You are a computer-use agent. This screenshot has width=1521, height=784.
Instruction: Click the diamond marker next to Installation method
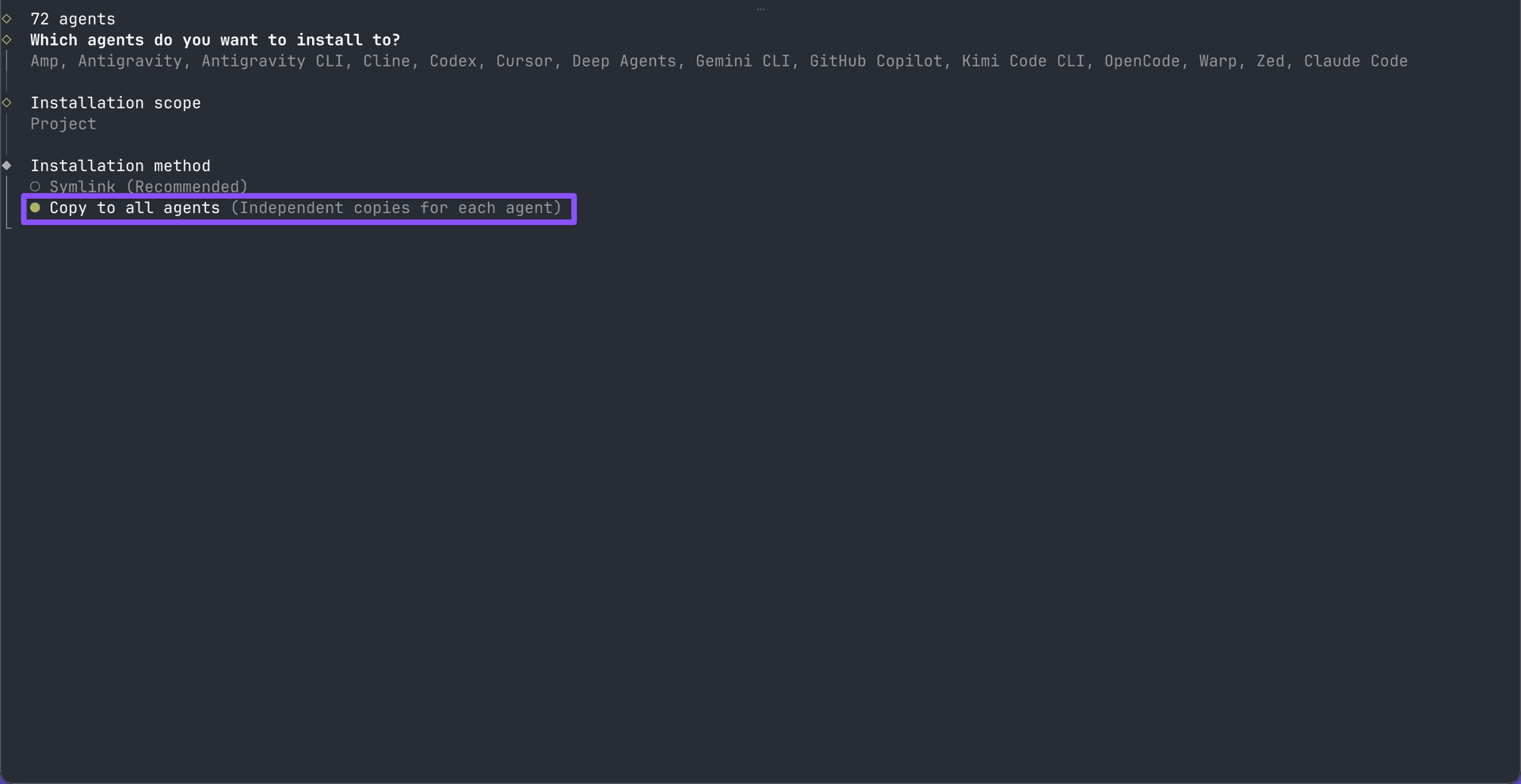pyautogui.click(x=7, y=166)
